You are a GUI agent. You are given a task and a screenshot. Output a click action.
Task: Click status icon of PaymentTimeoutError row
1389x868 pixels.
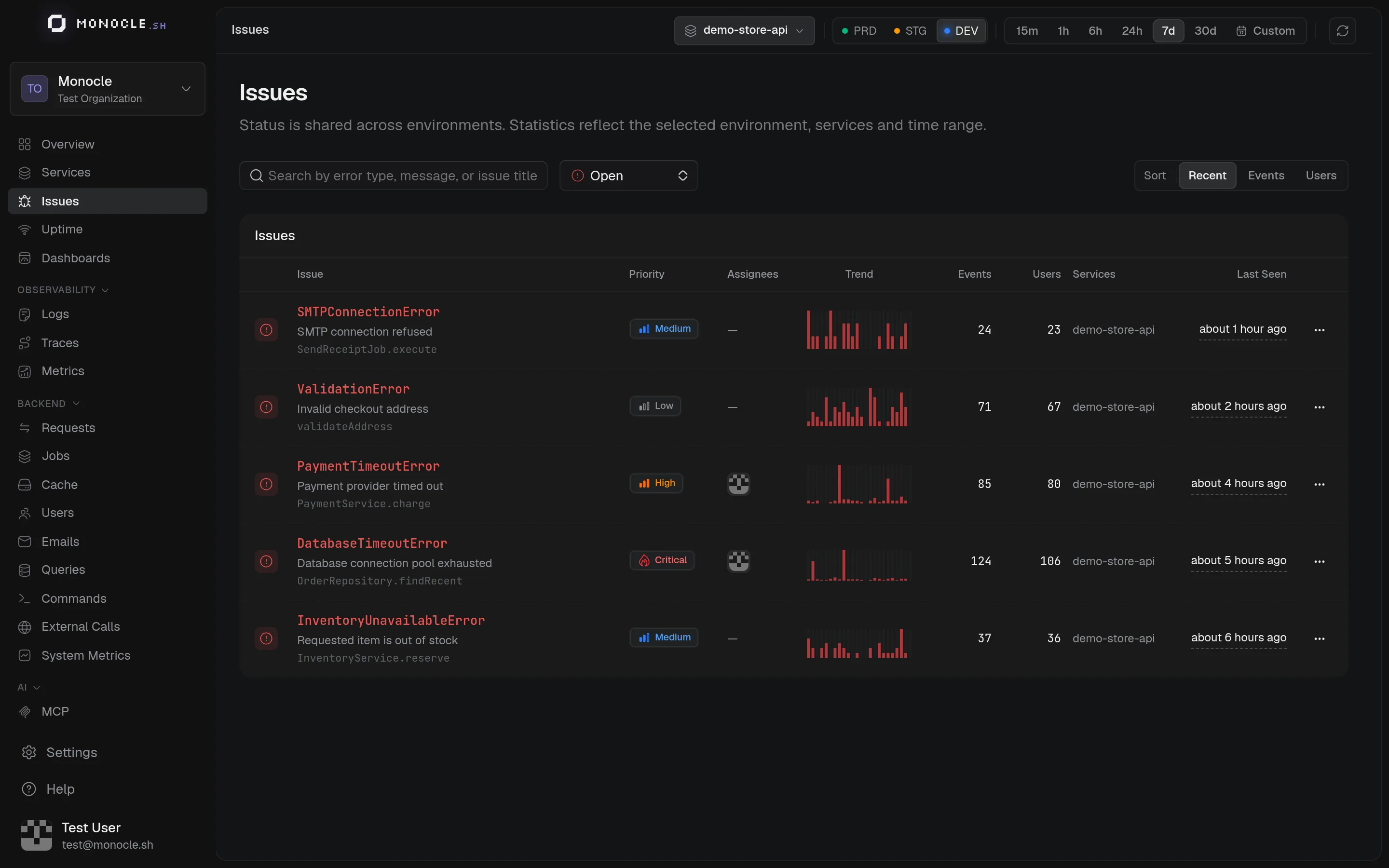click(266, 484)
